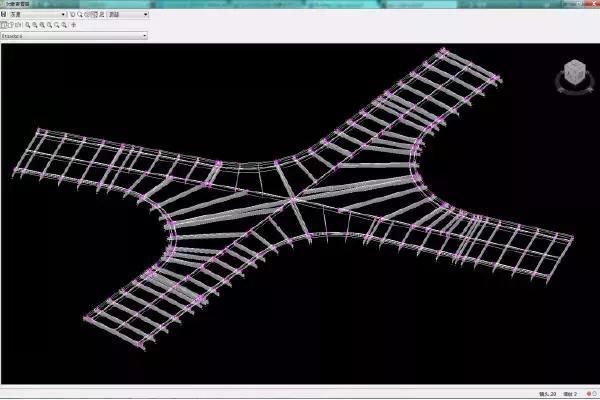Viewport: 600px width, 400px height.
Task: Click the first magnifier icon in the second toolbar row
Action: pyautogui.click(x=28, y=25)
